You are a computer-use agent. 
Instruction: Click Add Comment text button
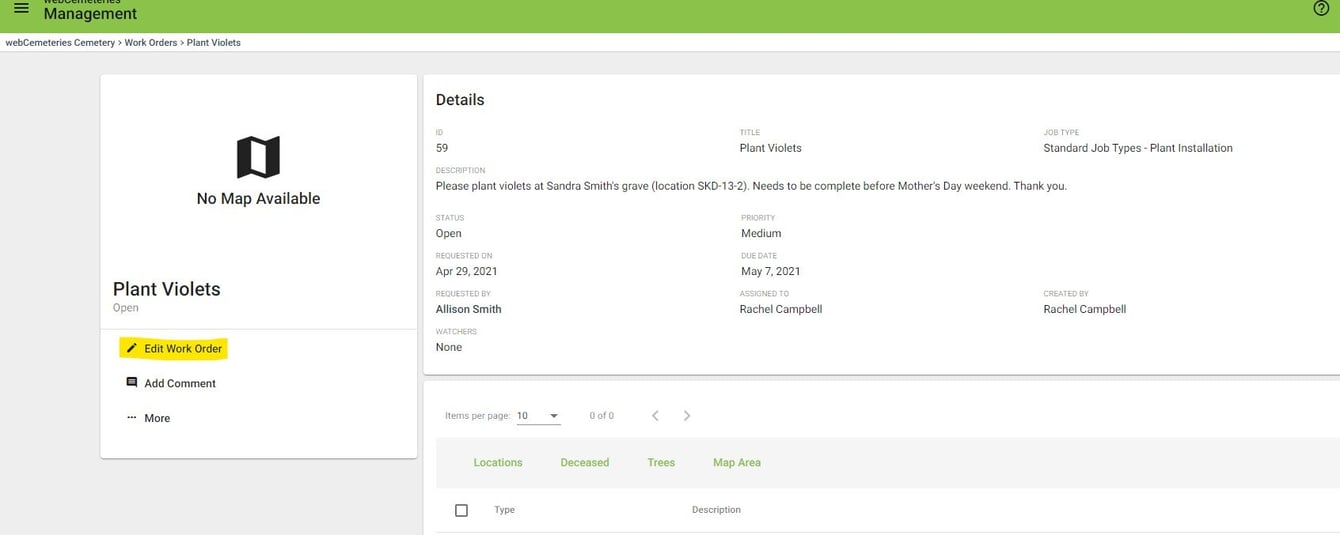tap(180, 383)
